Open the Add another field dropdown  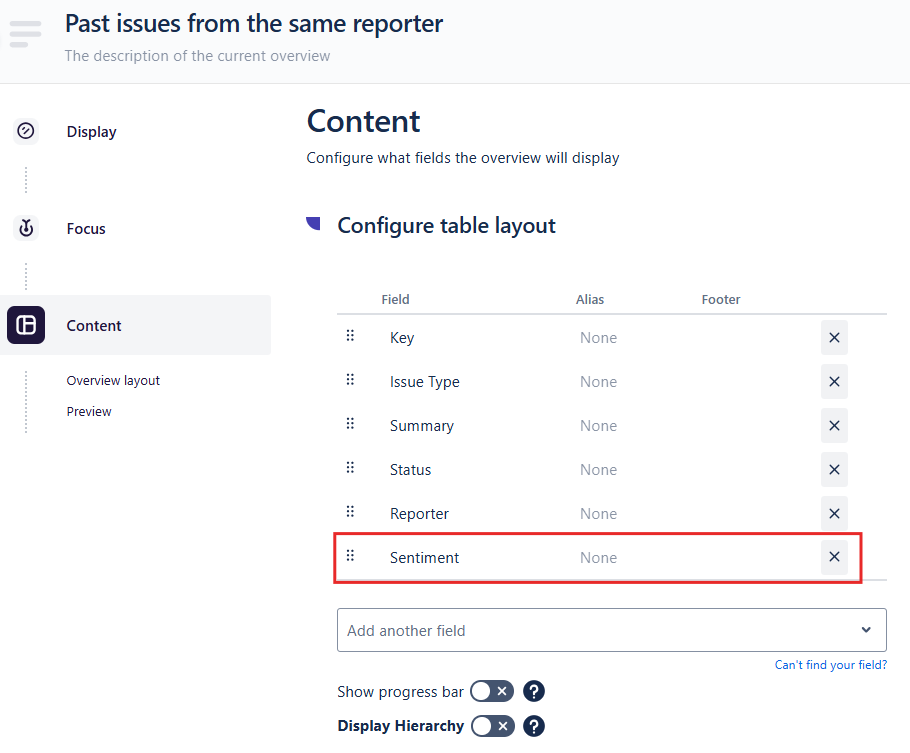(x=600, y=631)
